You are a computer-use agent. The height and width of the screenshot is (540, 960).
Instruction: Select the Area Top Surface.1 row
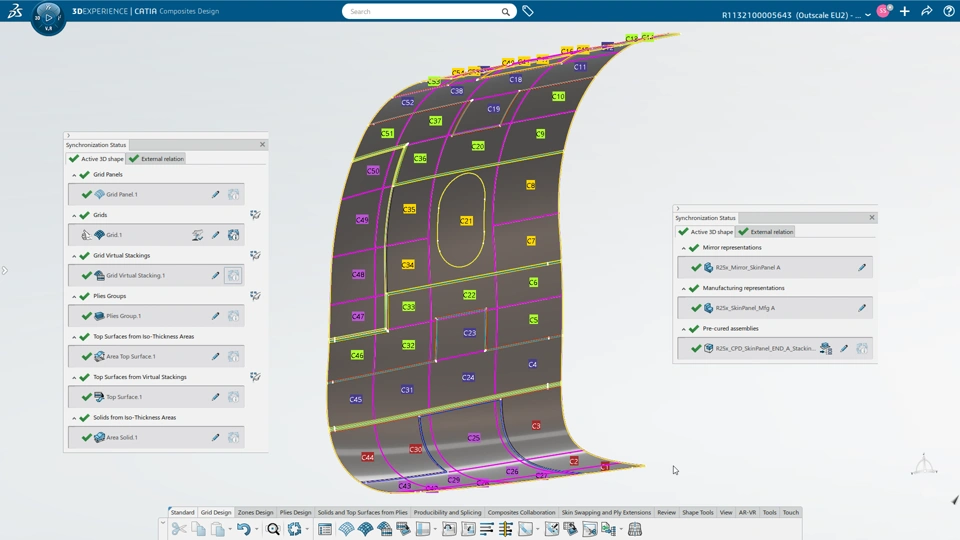click(156, 356)
